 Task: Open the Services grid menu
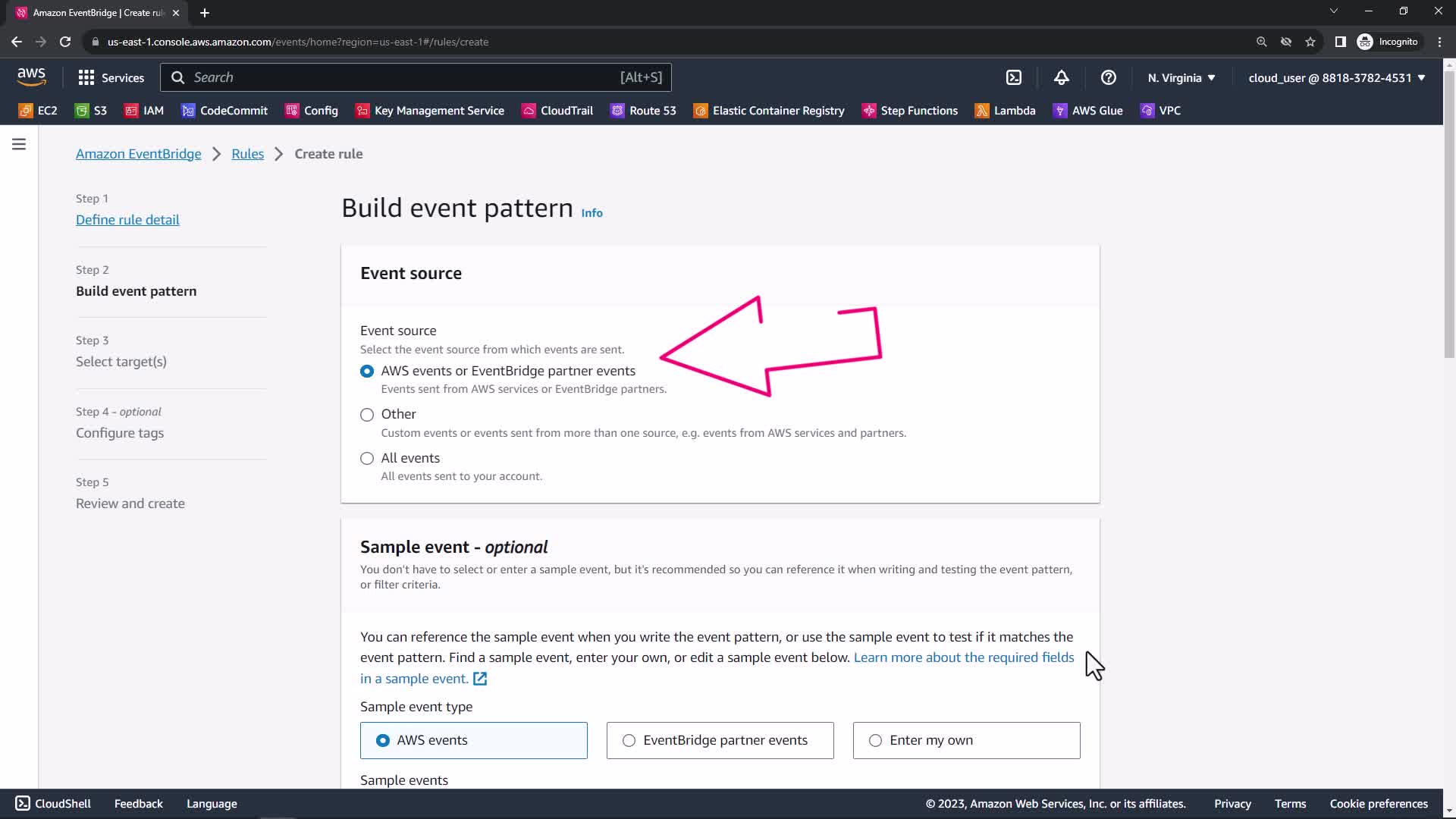(111, 77)
